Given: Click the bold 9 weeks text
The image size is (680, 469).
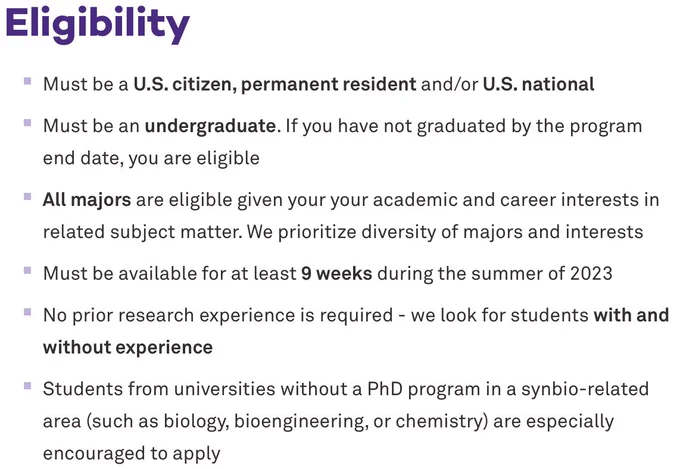Looking at the screenshot, I should [337, 274].
